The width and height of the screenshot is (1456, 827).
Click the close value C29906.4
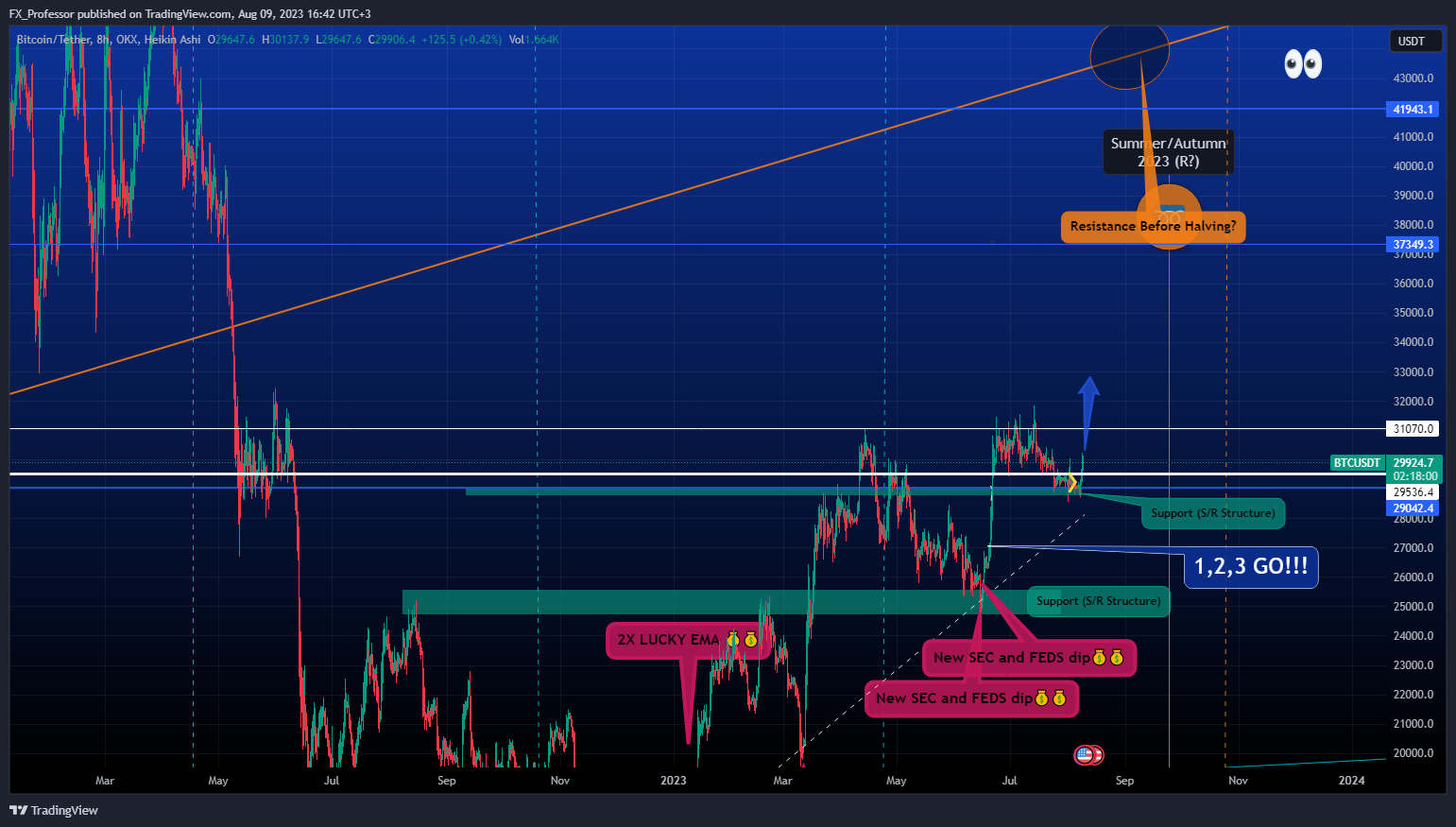[x=392, y=40]
